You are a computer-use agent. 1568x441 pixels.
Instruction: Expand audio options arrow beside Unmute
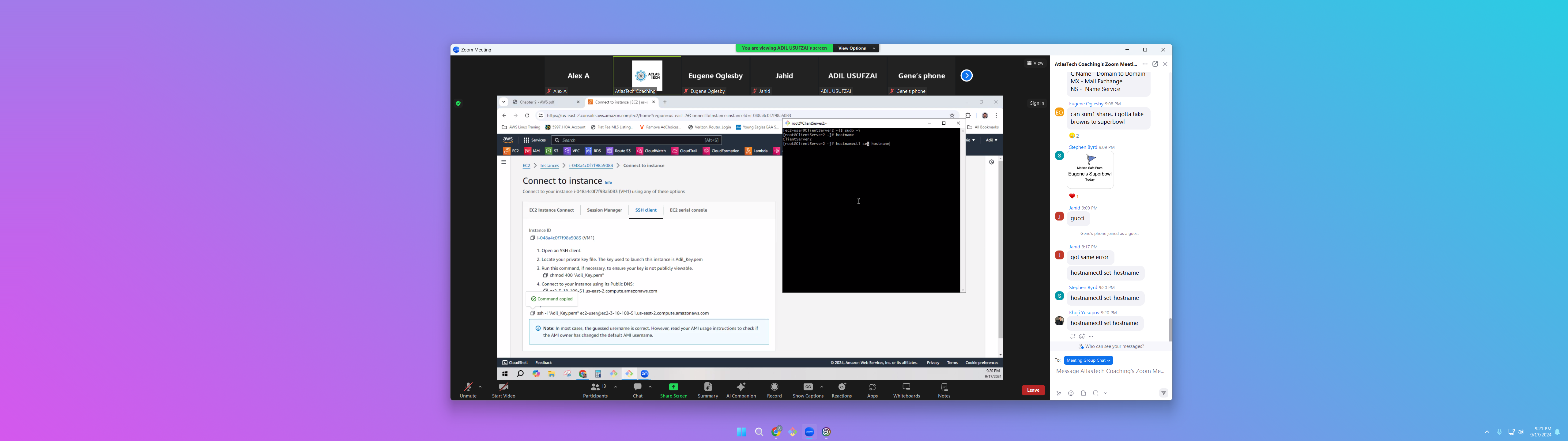click(480, 387)
